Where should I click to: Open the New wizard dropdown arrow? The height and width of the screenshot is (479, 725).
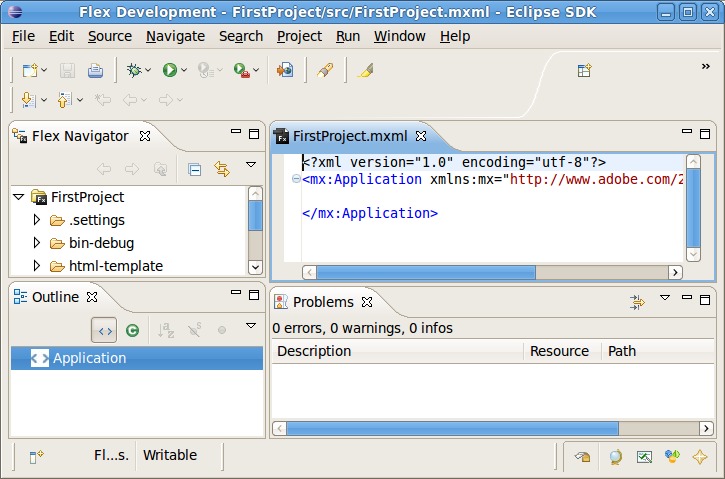(45, 70)
